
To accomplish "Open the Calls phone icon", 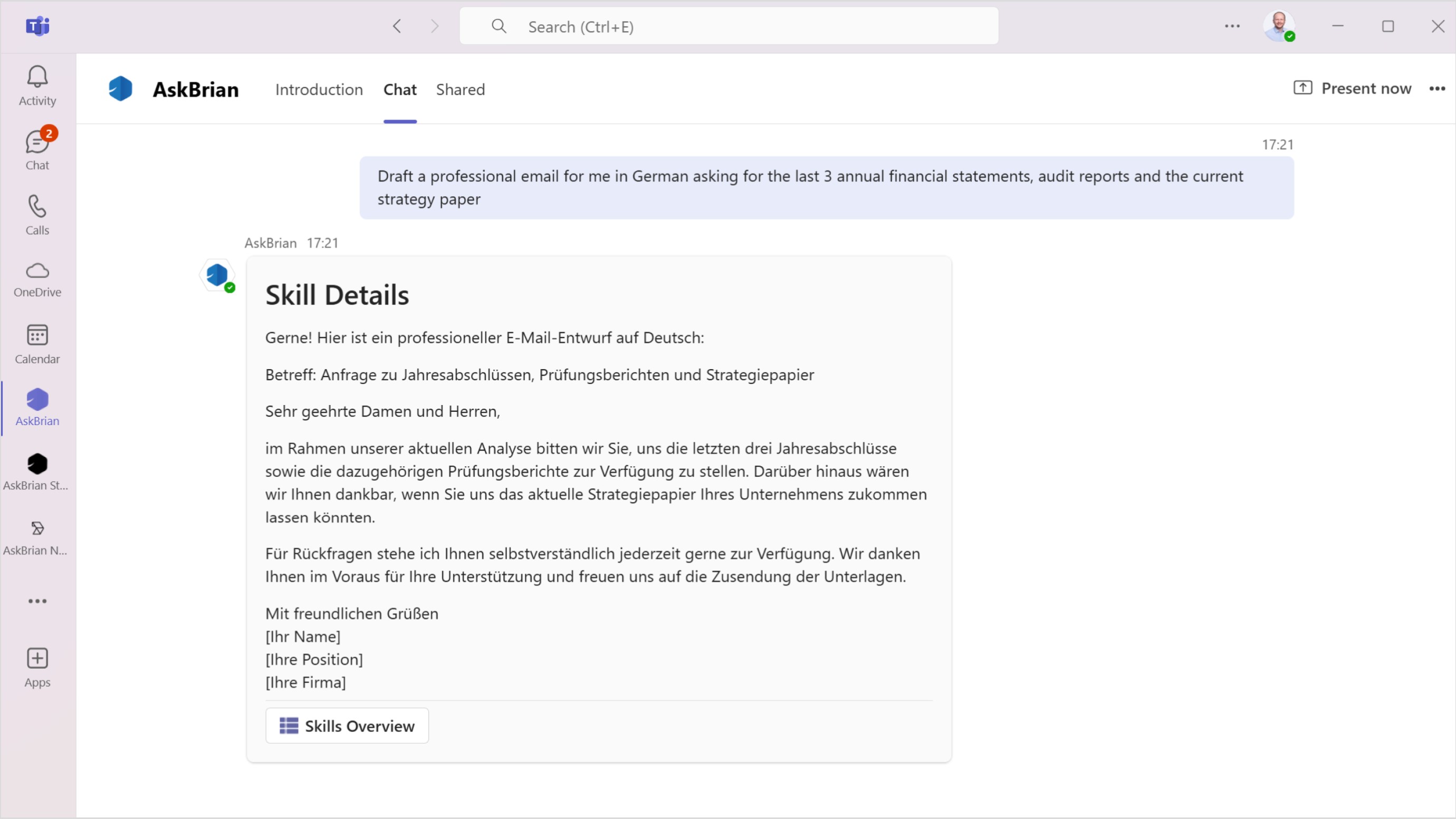I will pos(37,214).
